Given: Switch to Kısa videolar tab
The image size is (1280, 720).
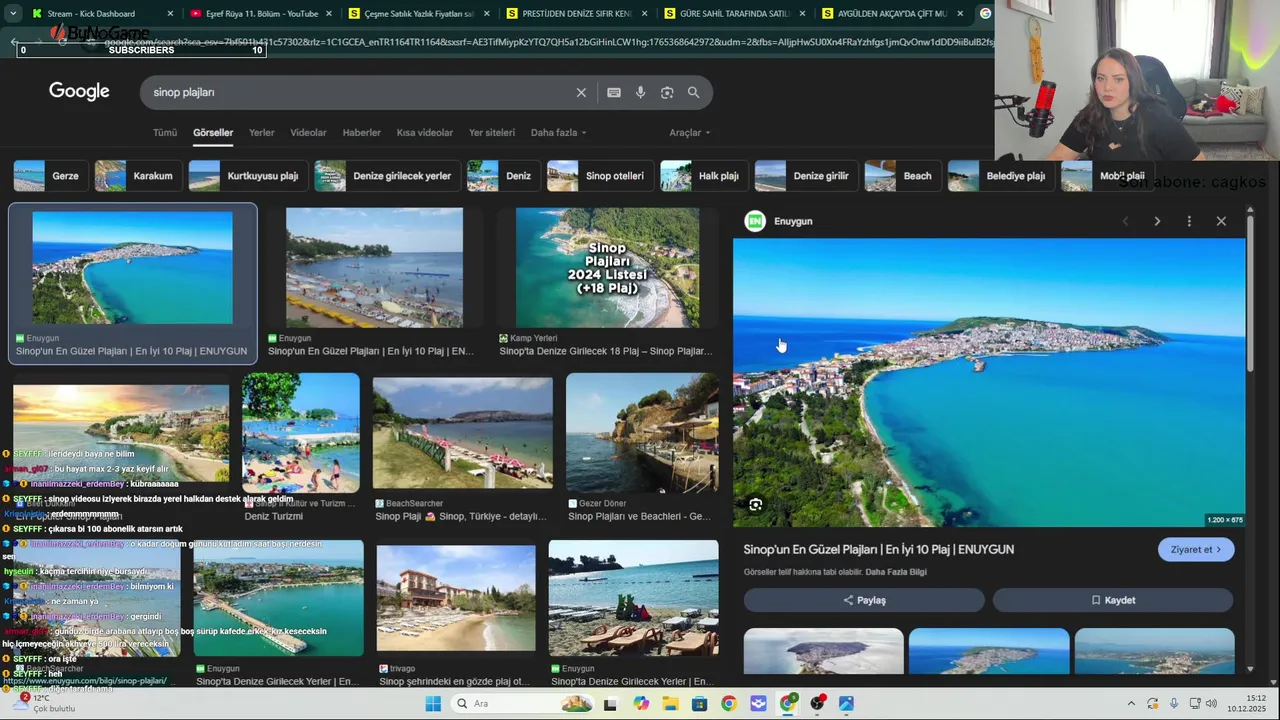Looking at the screenshot, I should click(425, 133).
